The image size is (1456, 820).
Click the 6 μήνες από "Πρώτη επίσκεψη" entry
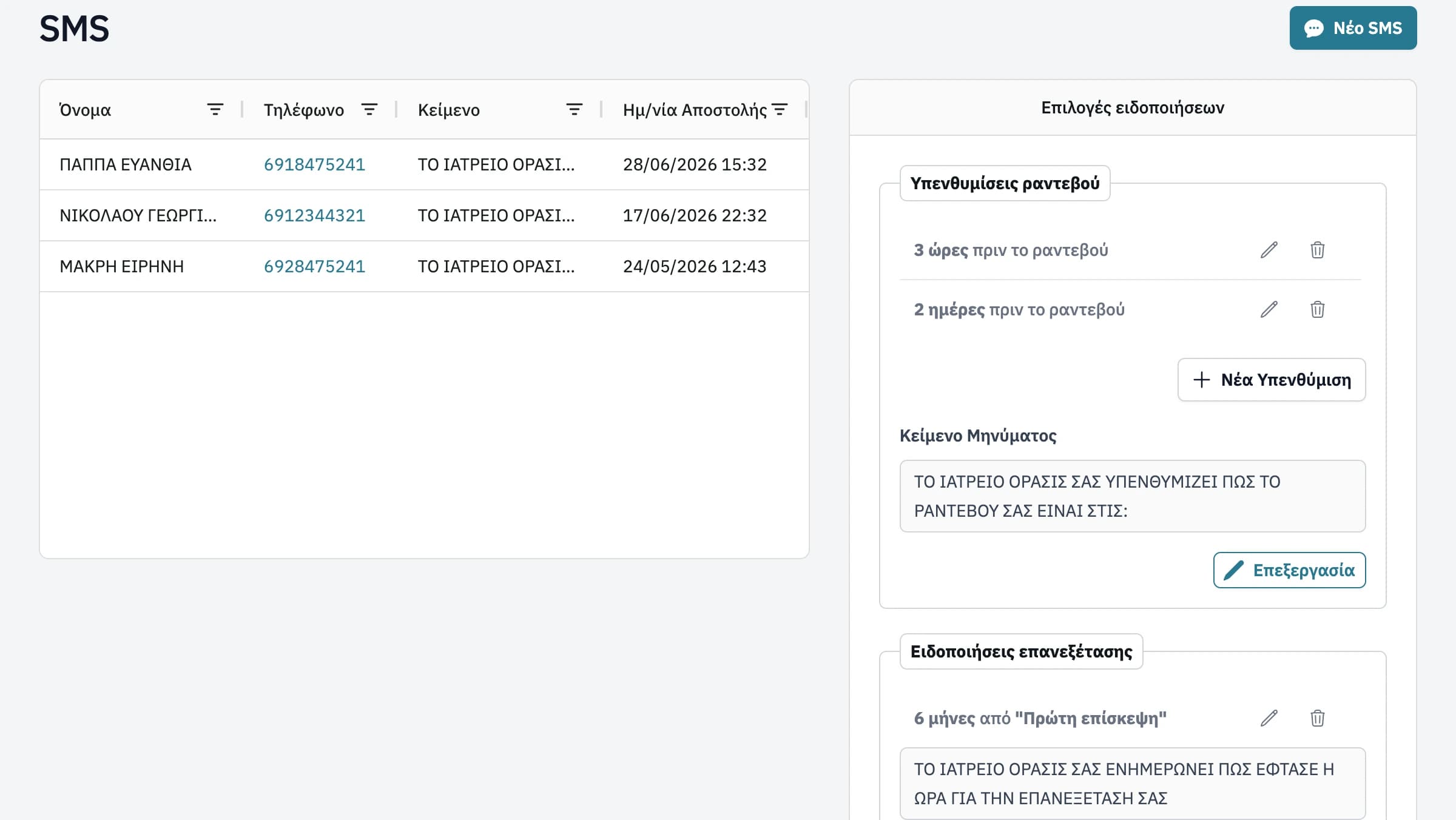1040,718
